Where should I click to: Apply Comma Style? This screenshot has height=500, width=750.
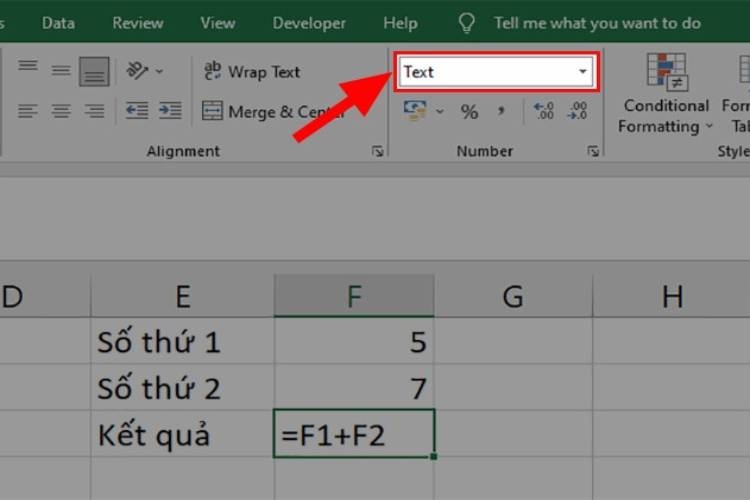pos(500,112)
